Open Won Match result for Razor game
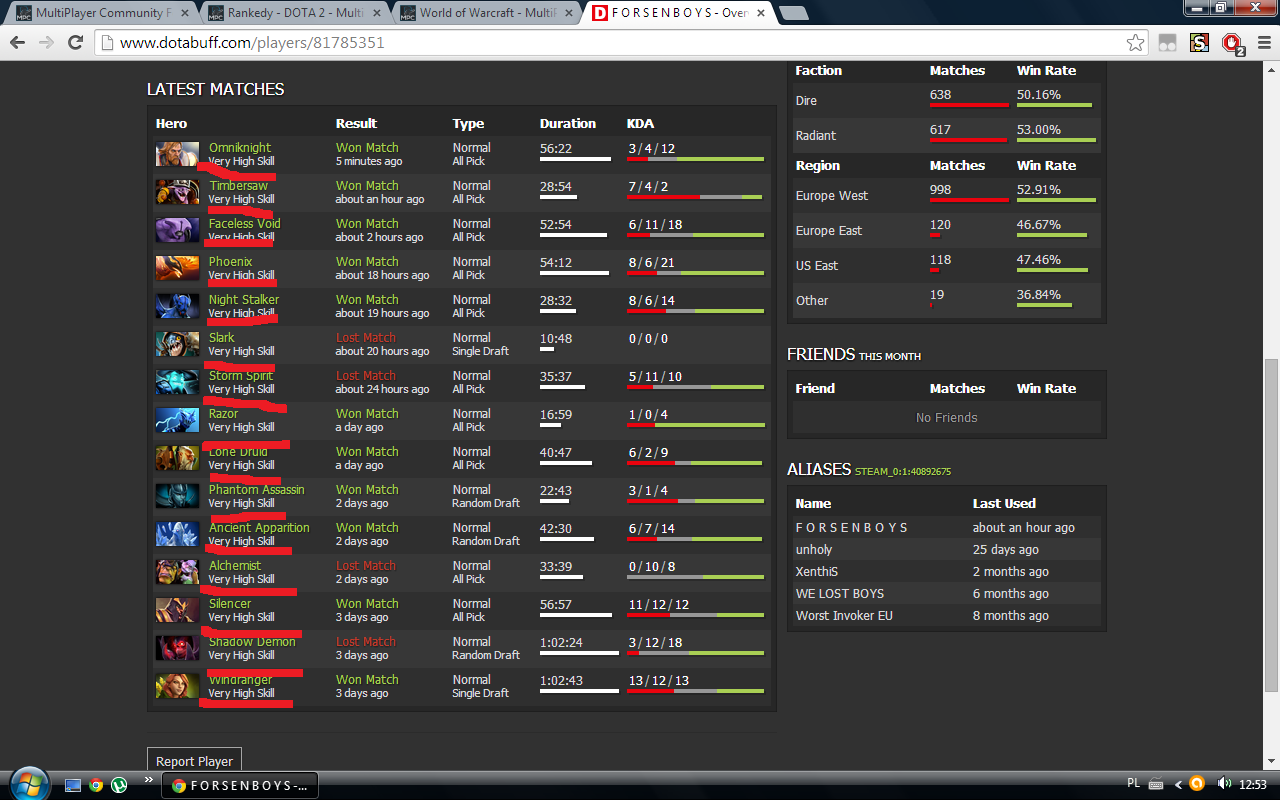Viewport: 1280px width, 800px height. click(x=367, y=414)
